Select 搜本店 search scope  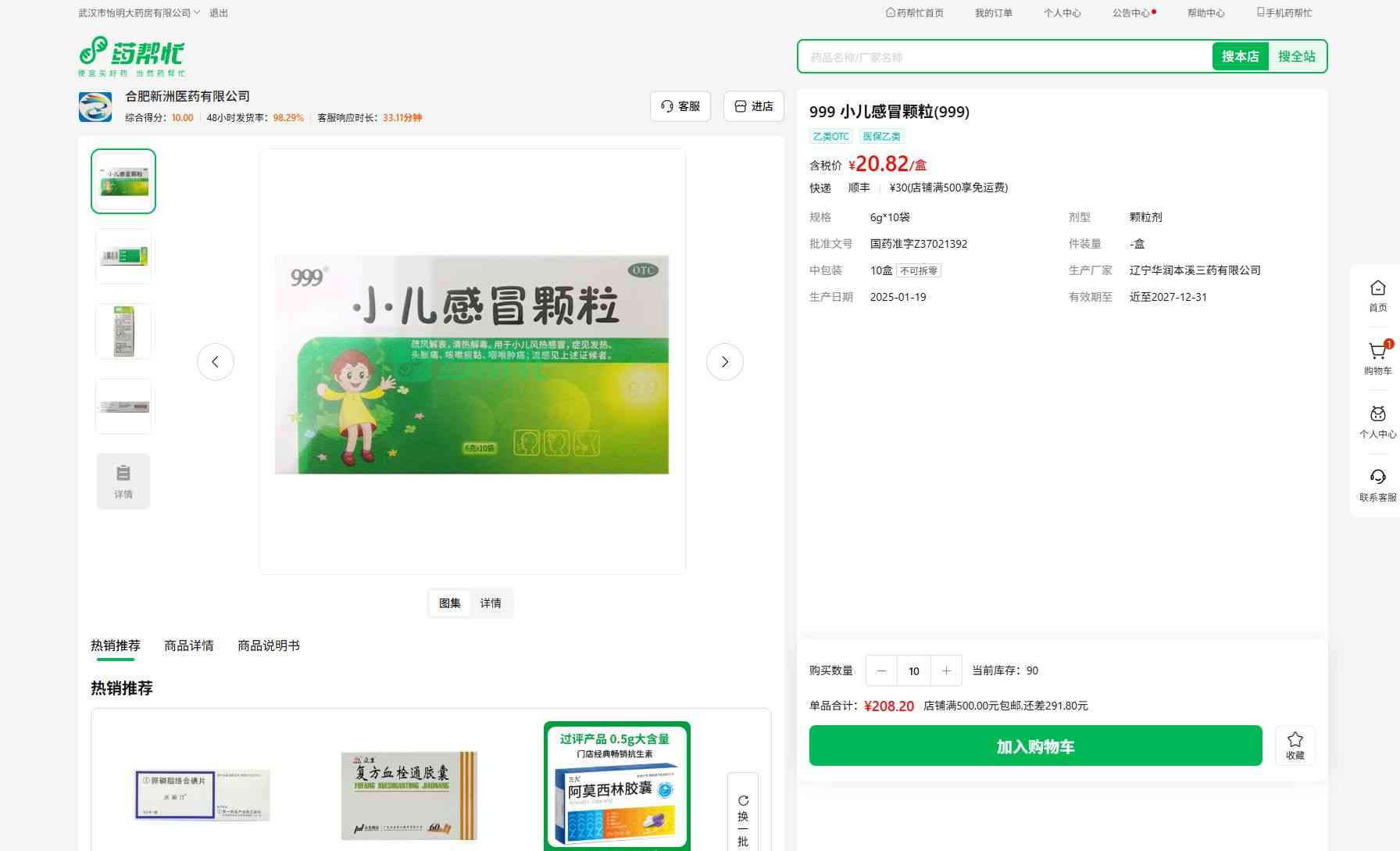coord(1240,56)
